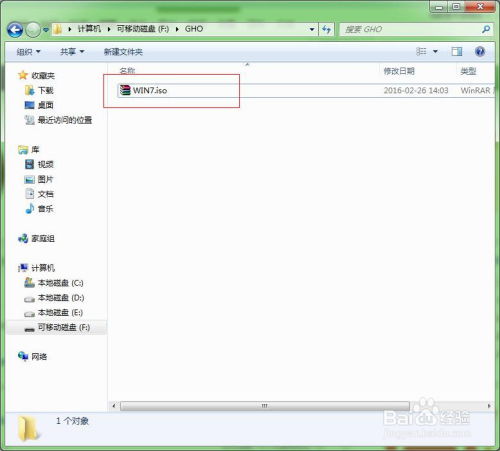Open the 组织 menu
The width and height of the screenshot is (500, 451).
tap(28, 52)
